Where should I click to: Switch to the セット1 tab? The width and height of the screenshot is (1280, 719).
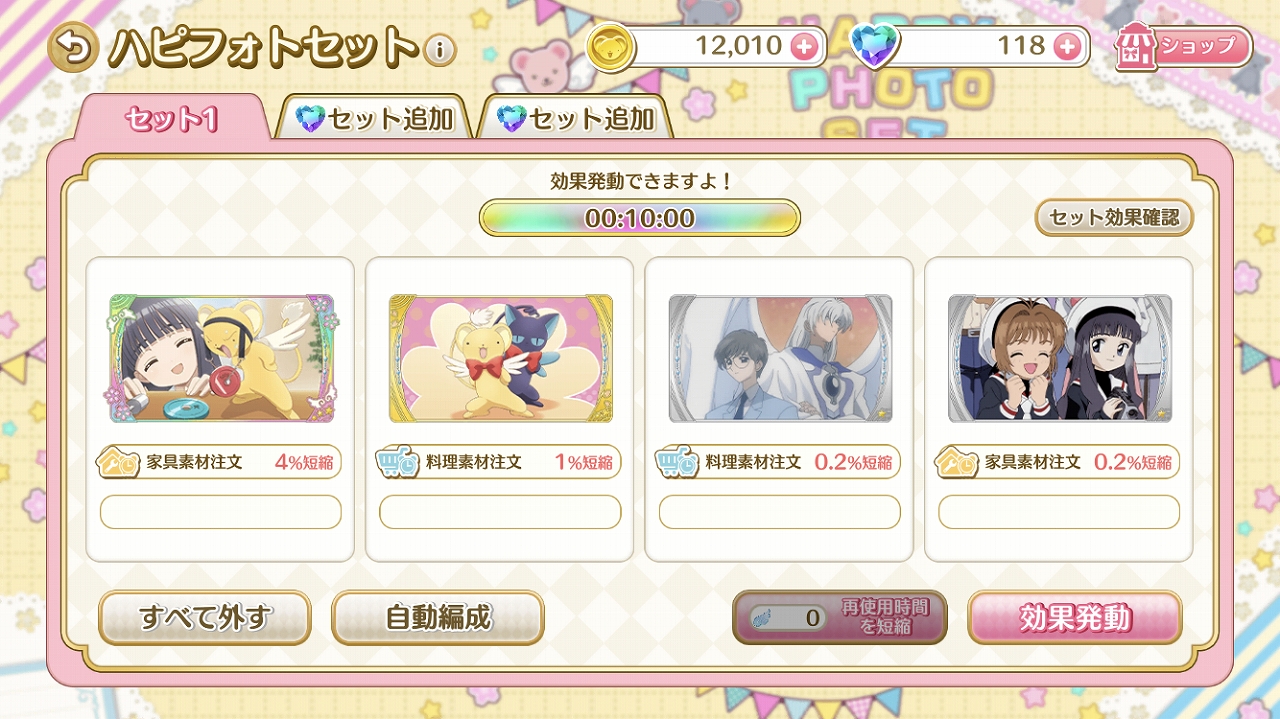tap(171, 119)
